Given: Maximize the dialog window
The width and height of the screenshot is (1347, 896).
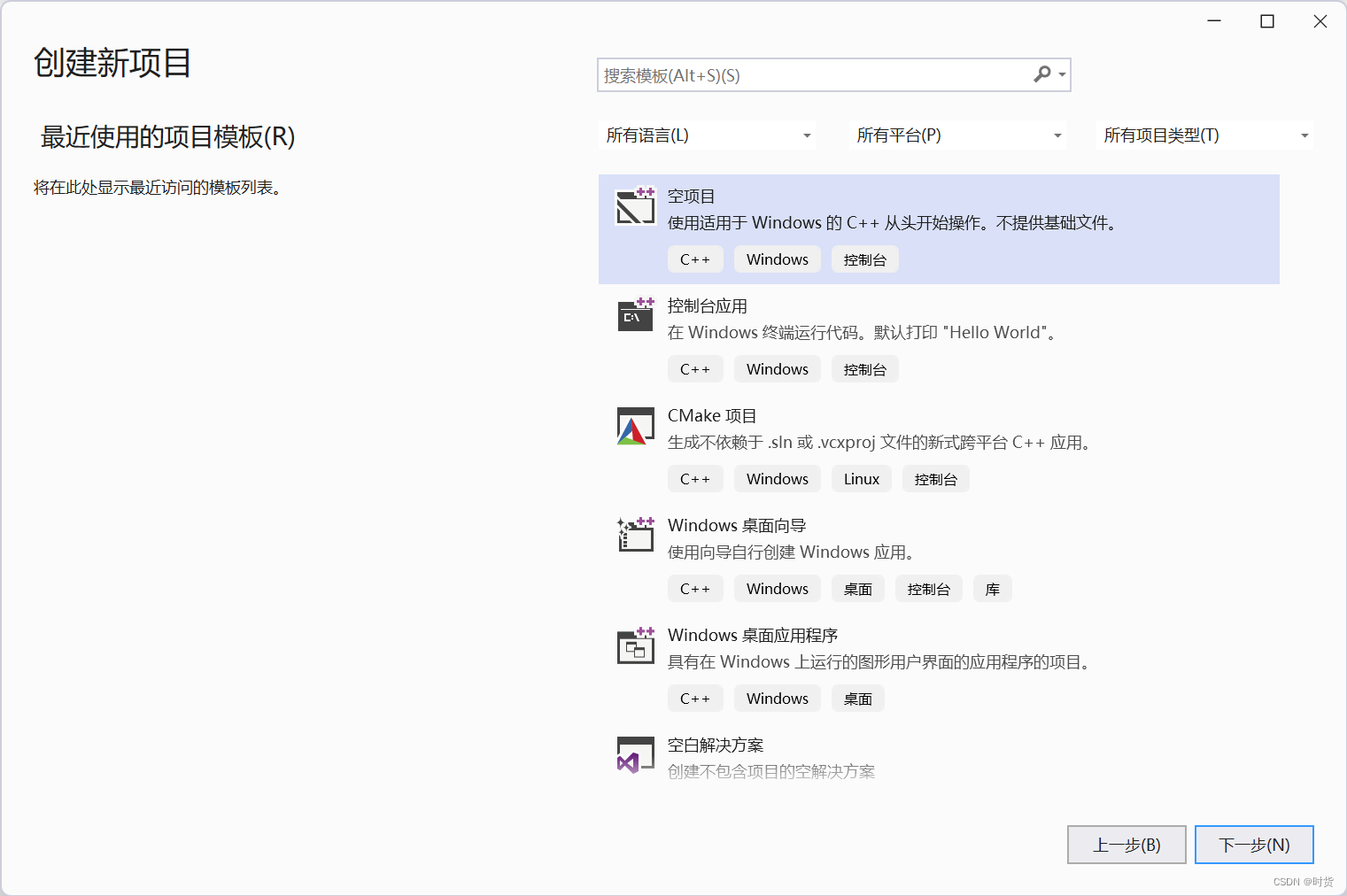Looking at the screenshot, I should coord(1267,21).
